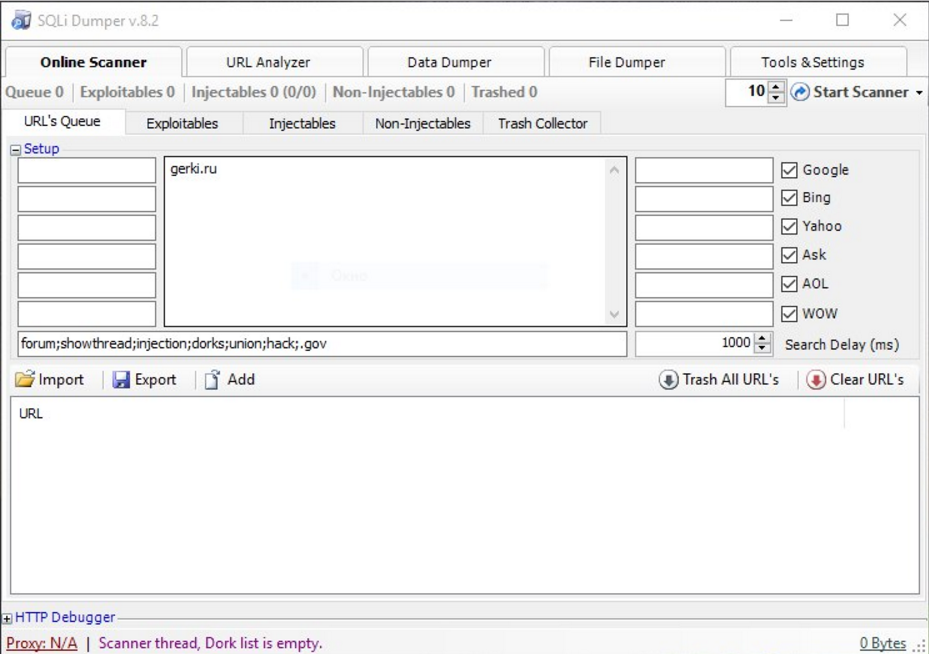Open the Trash Collector sub-tab
929x654 pixels.
542,124
